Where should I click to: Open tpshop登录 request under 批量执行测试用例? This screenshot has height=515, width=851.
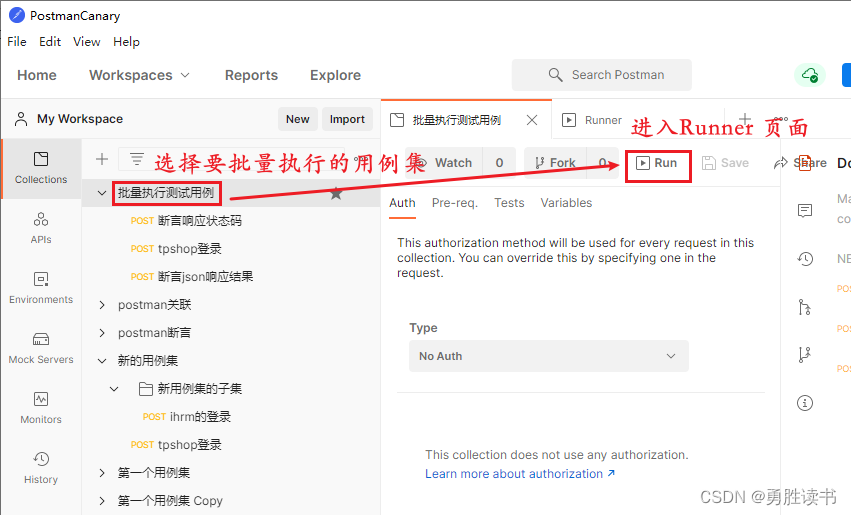(176, 249)
